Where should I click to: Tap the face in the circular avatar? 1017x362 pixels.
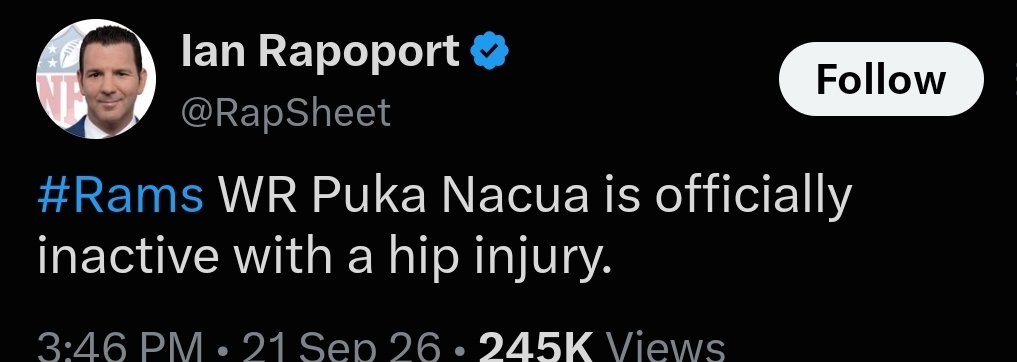tap(110, 73)
